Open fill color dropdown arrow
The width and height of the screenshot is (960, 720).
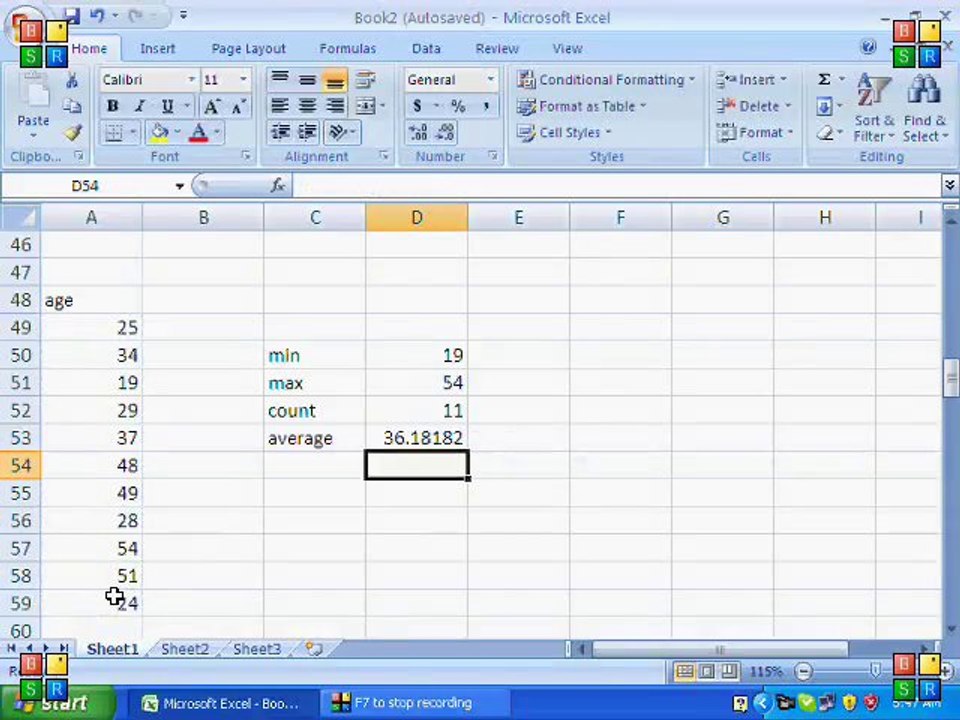click(x=177, y=132)
